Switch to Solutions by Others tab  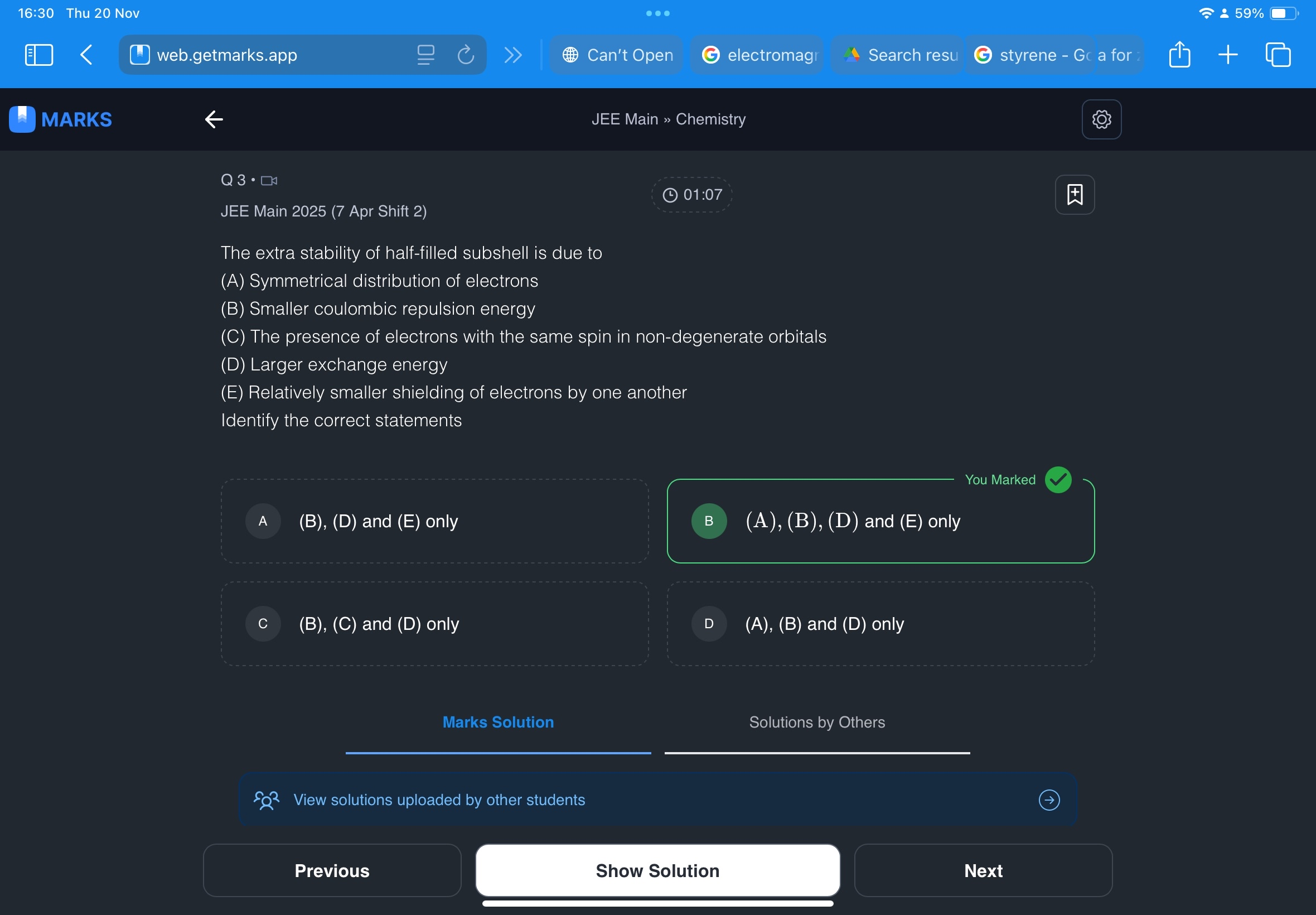[x=816, y=723]
